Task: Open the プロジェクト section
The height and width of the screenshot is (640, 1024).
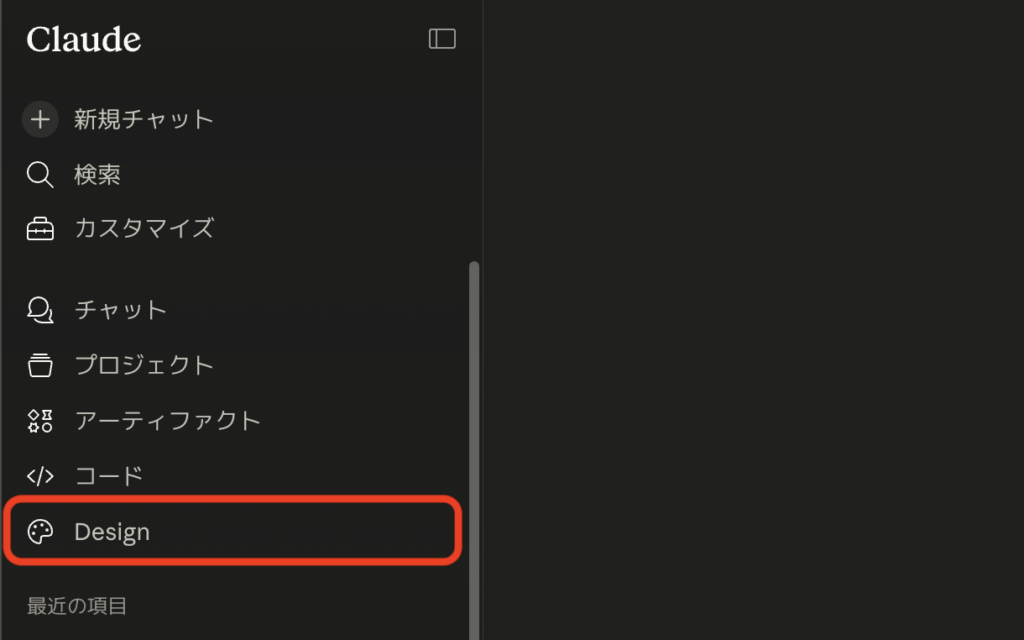Action: (x=144, y=365)
